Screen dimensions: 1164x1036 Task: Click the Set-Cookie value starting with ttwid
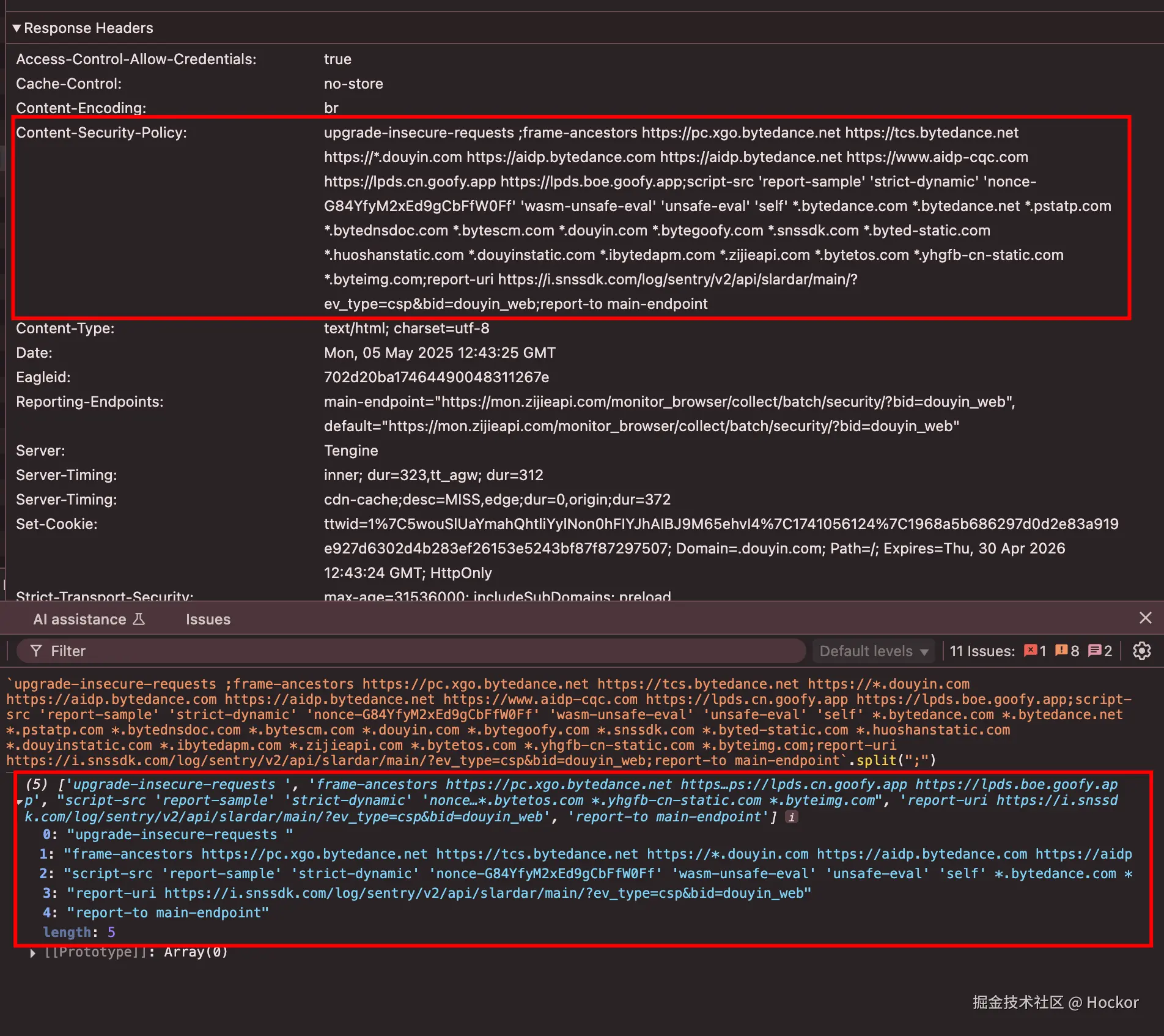[721, 549]
